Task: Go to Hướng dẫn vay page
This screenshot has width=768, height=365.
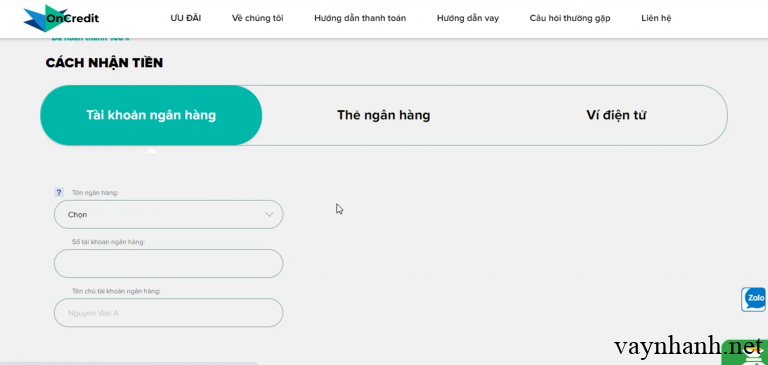Action: pos(468,19)
